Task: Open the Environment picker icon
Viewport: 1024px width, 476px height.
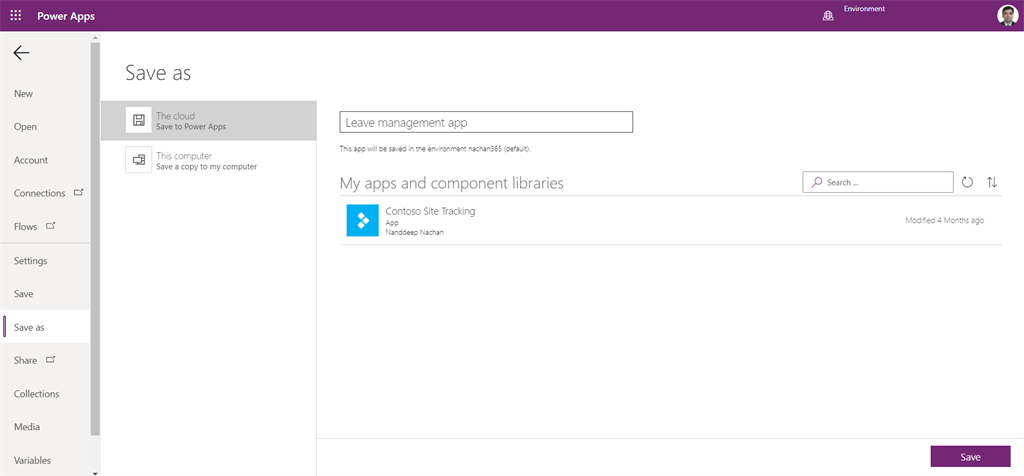Action: pos(828,17)
